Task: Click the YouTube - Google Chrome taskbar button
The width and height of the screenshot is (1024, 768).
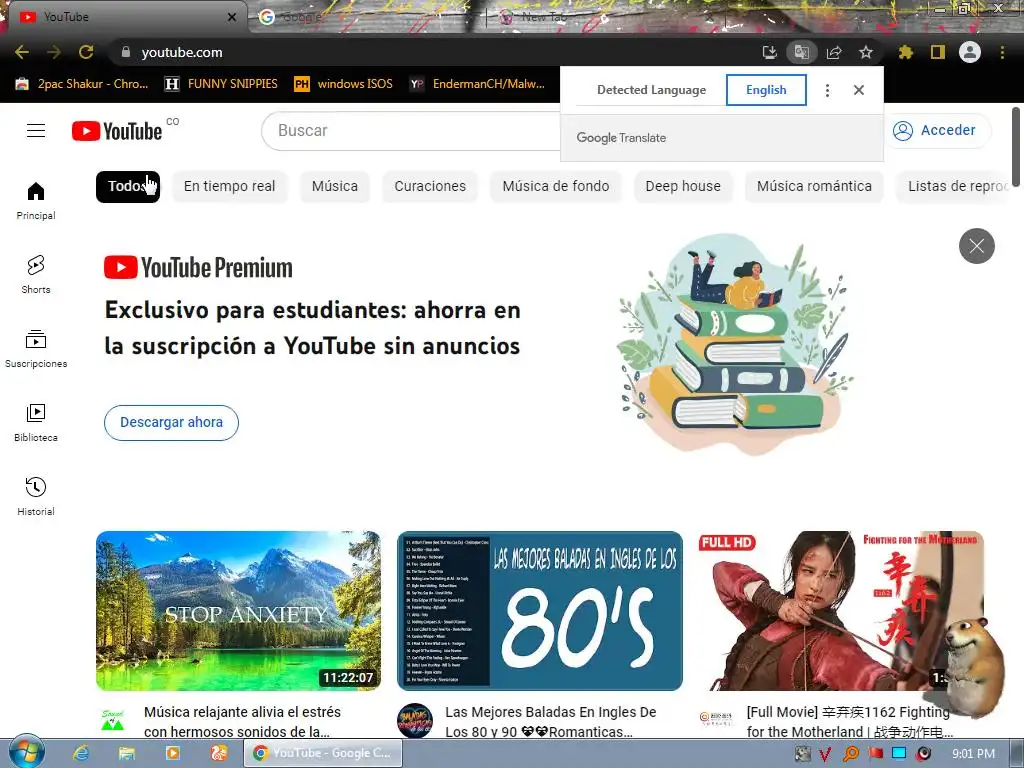Action: click(x=323, y=753)
